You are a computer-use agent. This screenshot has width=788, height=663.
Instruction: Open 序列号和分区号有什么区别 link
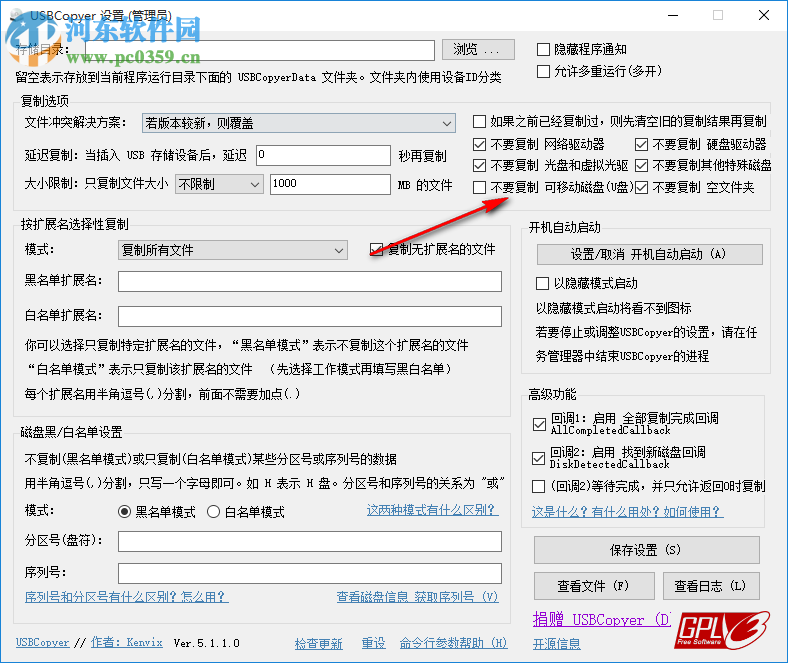coord(127,597)
